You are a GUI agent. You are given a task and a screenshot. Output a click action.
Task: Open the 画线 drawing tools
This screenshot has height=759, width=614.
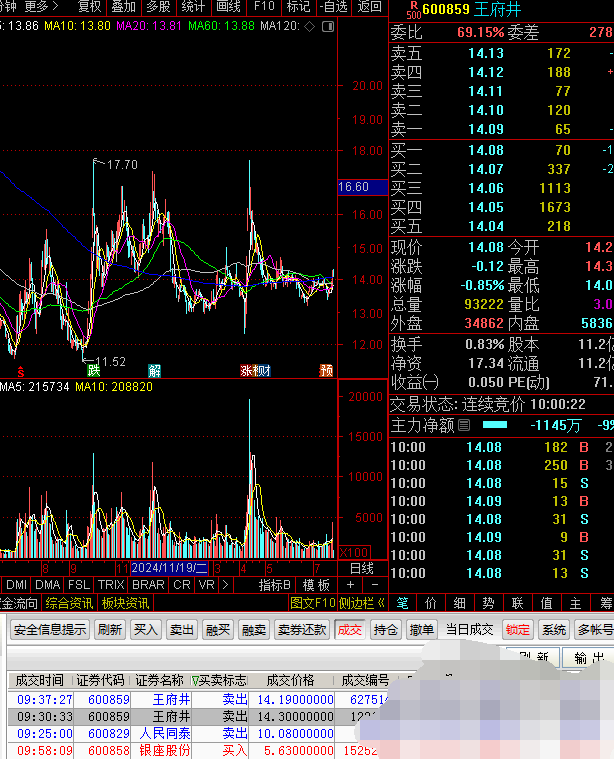click(x=229, y=7)
